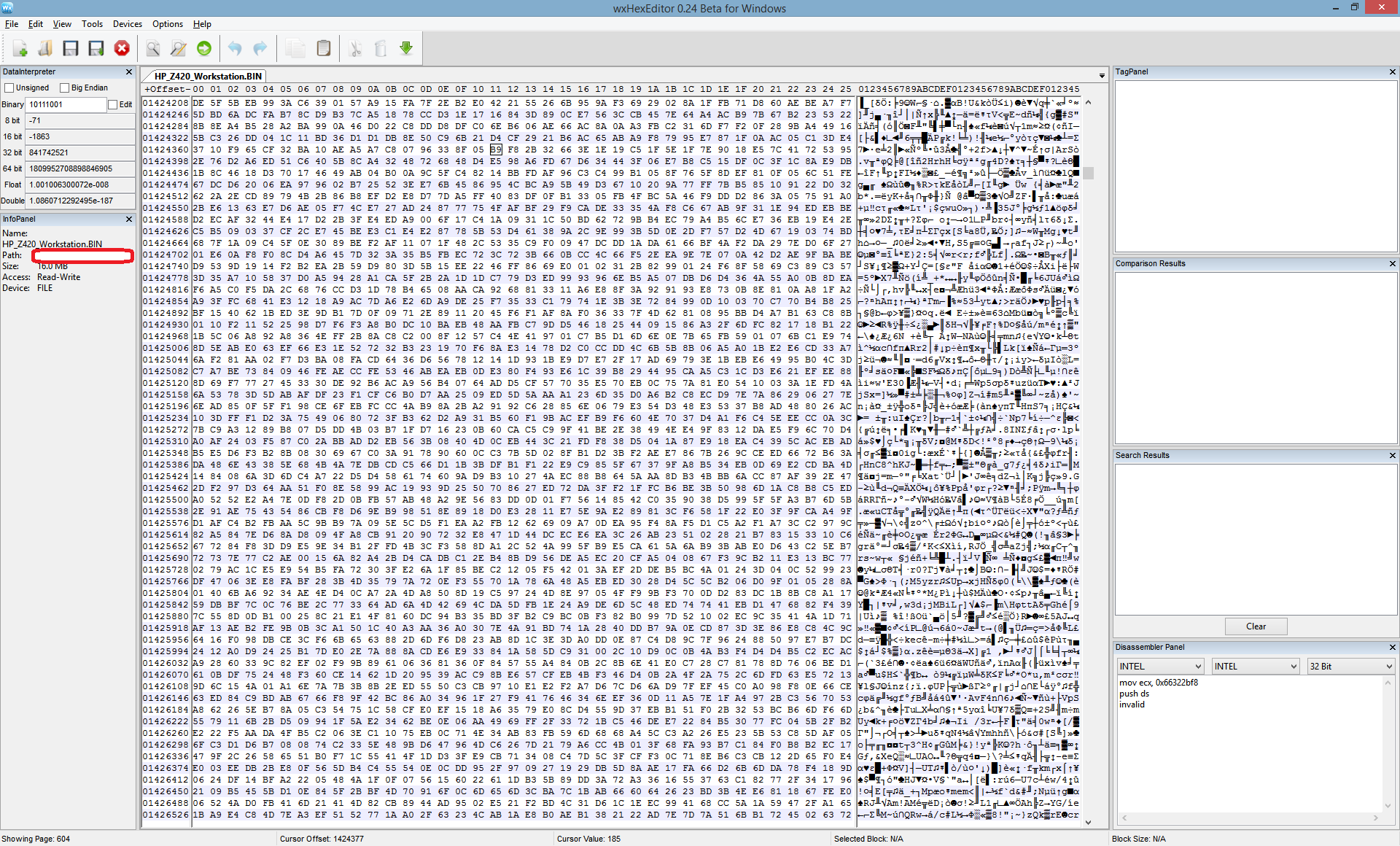Click the New File toolbar icon
Viewport: 1400px width, 846px height.
pos(20,48)
